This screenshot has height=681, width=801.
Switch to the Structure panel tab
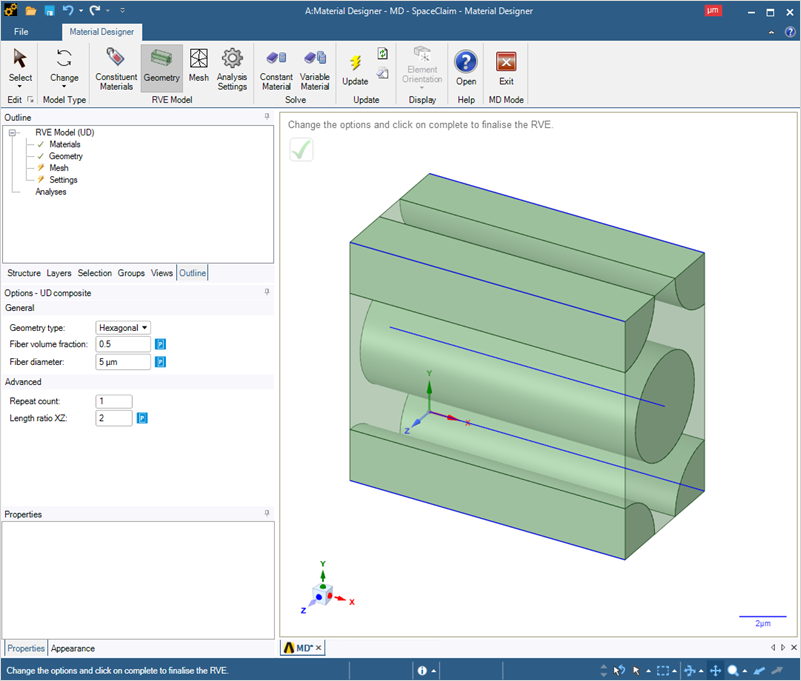(x=24, y=273)
